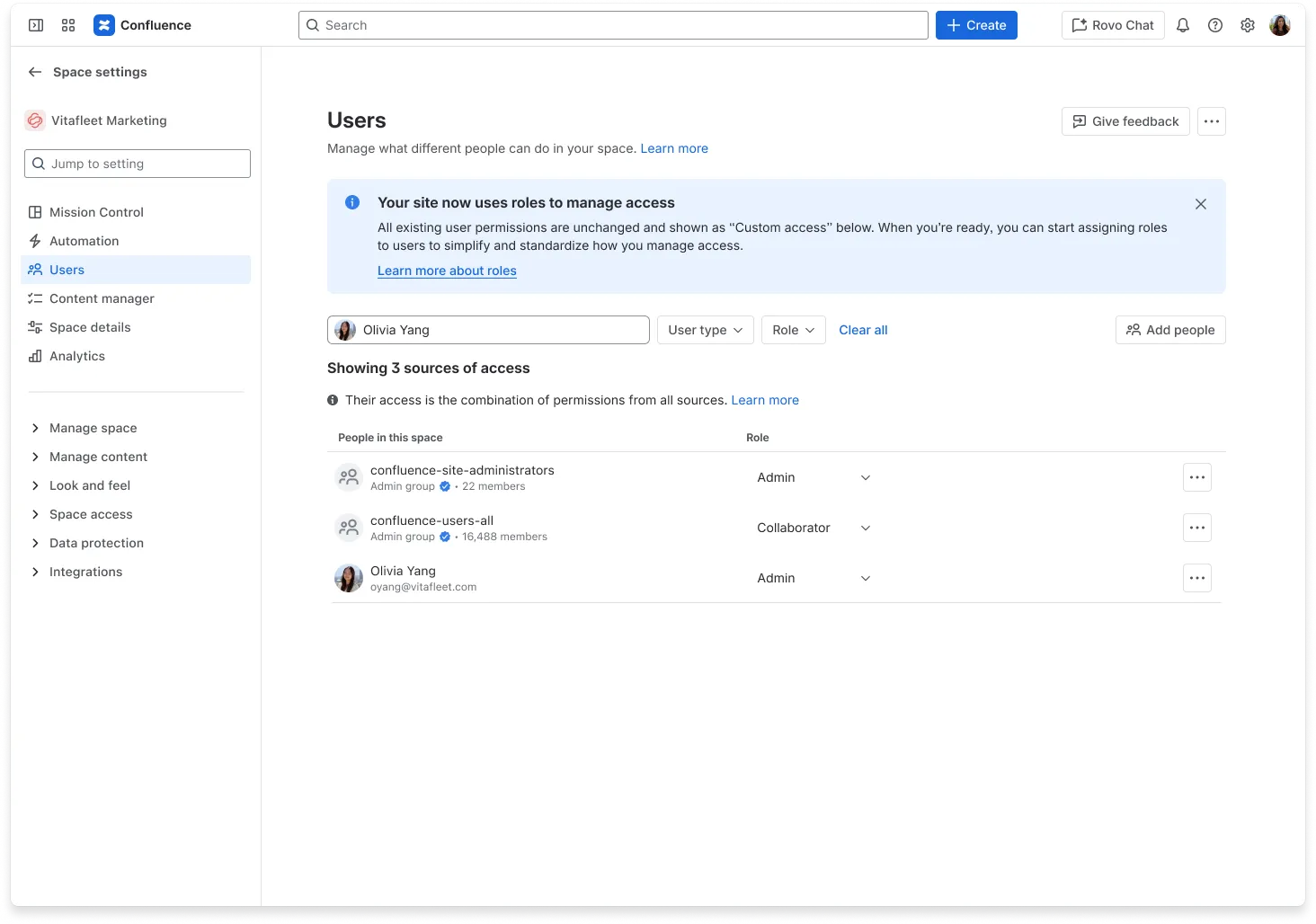Change Collaborator role for confluence-users-all

[x=814, y=528]
